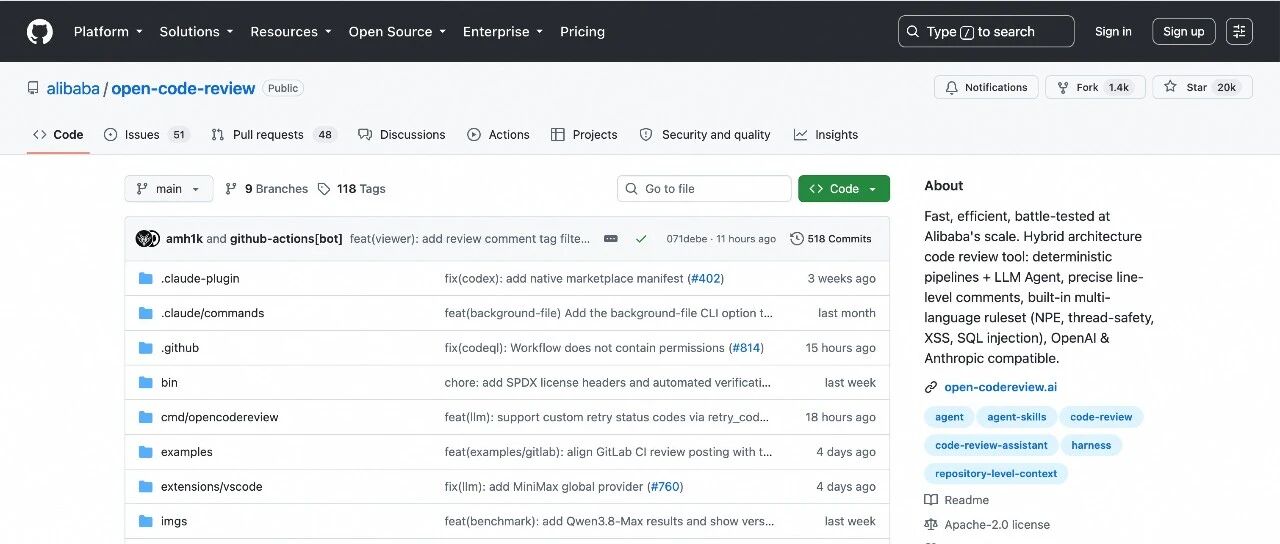1280x544 pixels.
Task: Open pull request #402 link
Action: tap(705, 278)
